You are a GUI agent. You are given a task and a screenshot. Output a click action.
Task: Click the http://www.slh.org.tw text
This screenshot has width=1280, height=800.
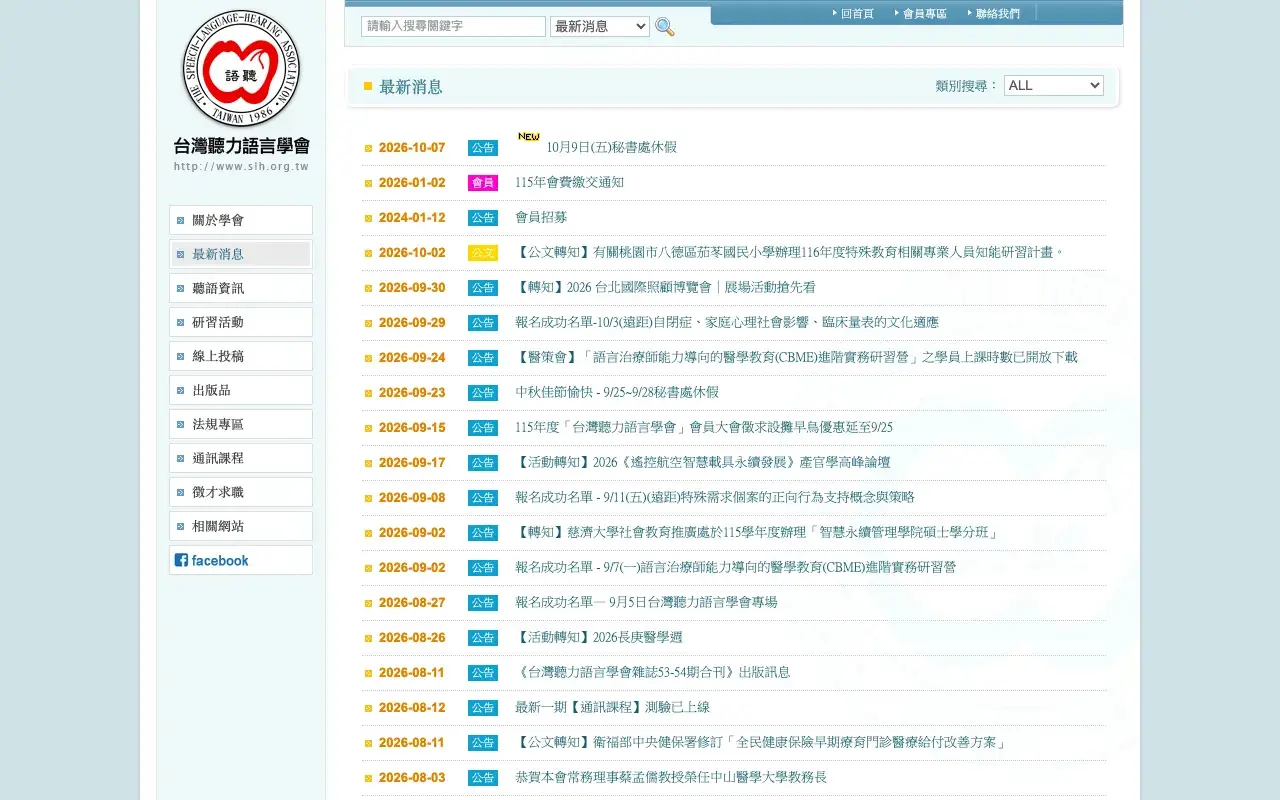[241, 167]
